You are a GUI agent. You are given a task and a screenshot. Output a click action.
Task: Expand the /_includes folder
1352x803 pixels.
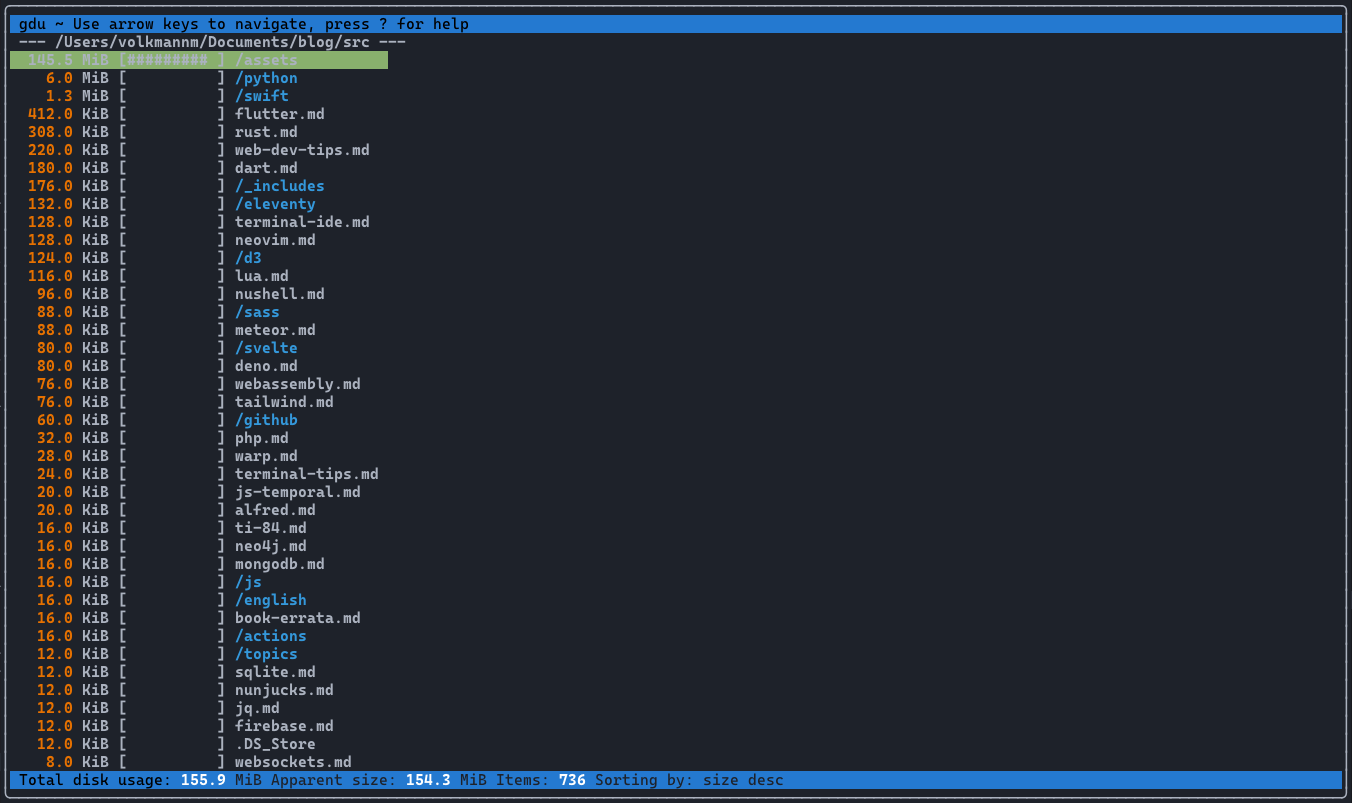click(x=279, y=186)
